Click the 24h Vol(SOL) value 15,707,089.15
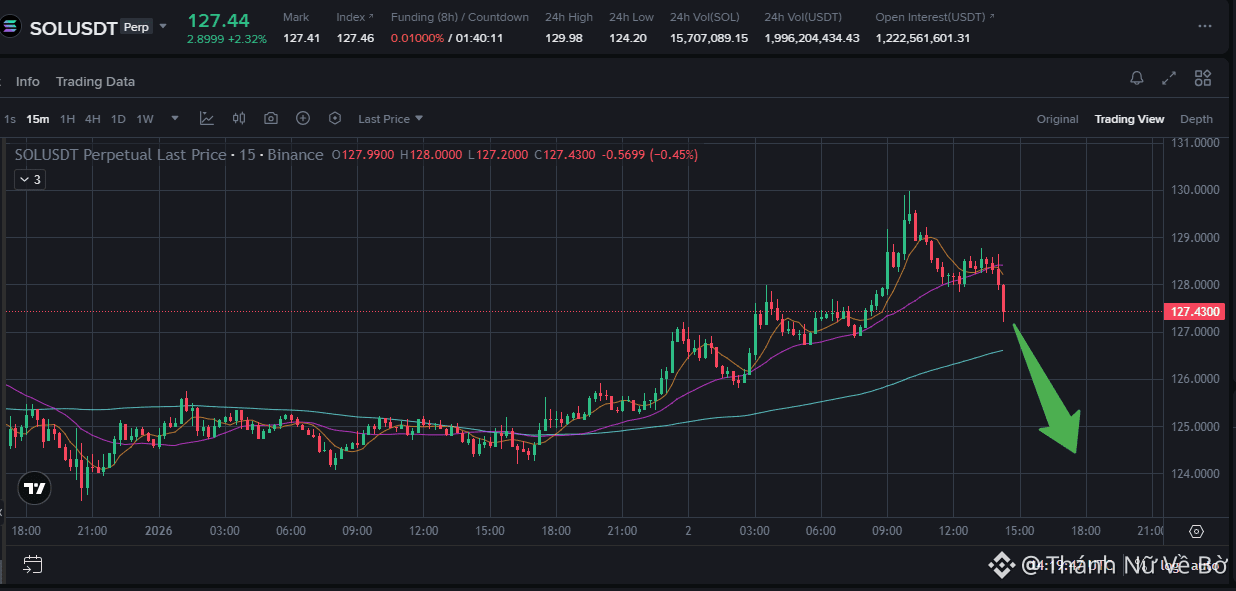The image size is (1236, 591). click(709, 38)
